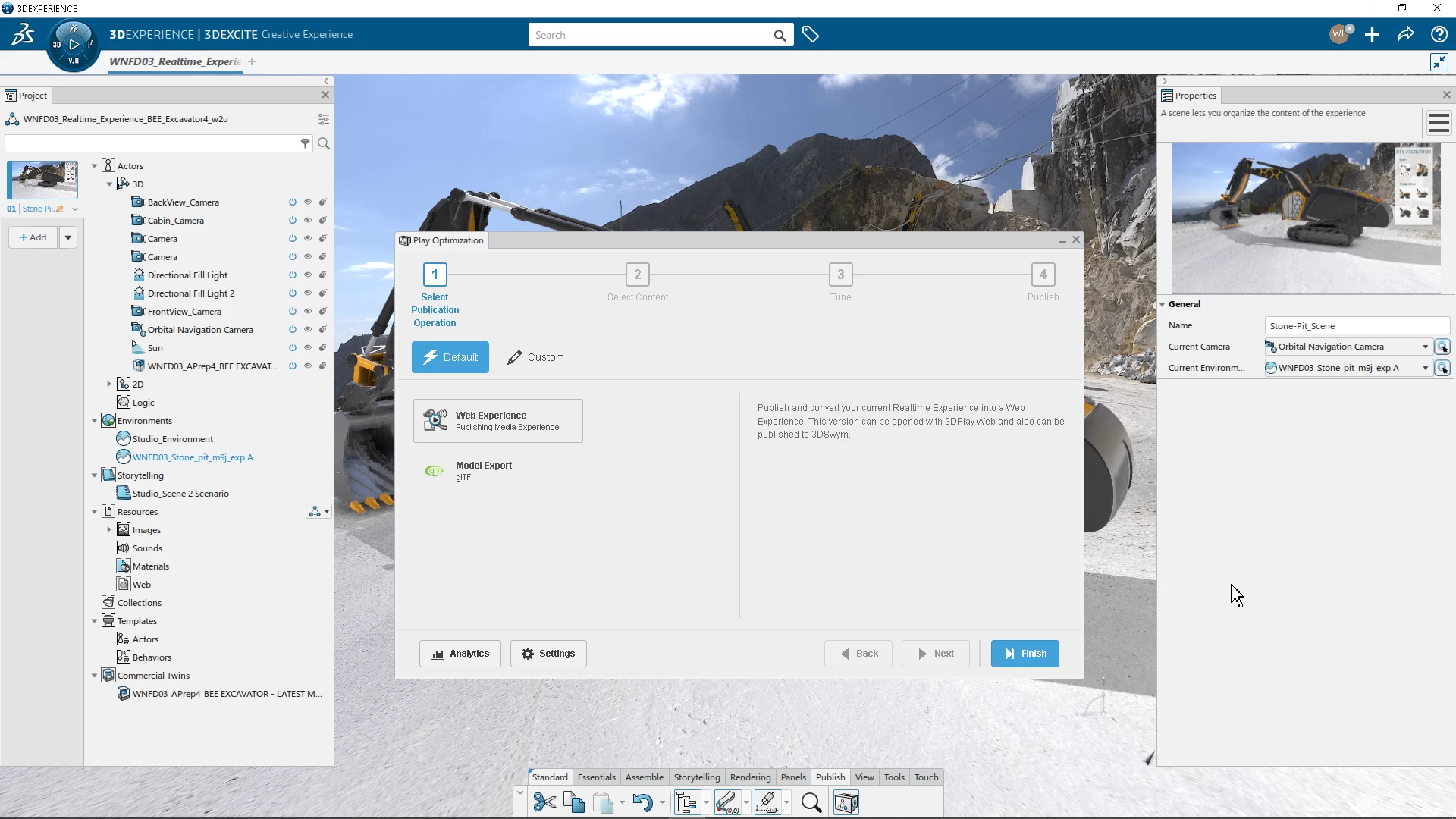Toggle eye visibility for Sun actor
This screenshot has height=819, width=1456.
(x=308, y=348)
